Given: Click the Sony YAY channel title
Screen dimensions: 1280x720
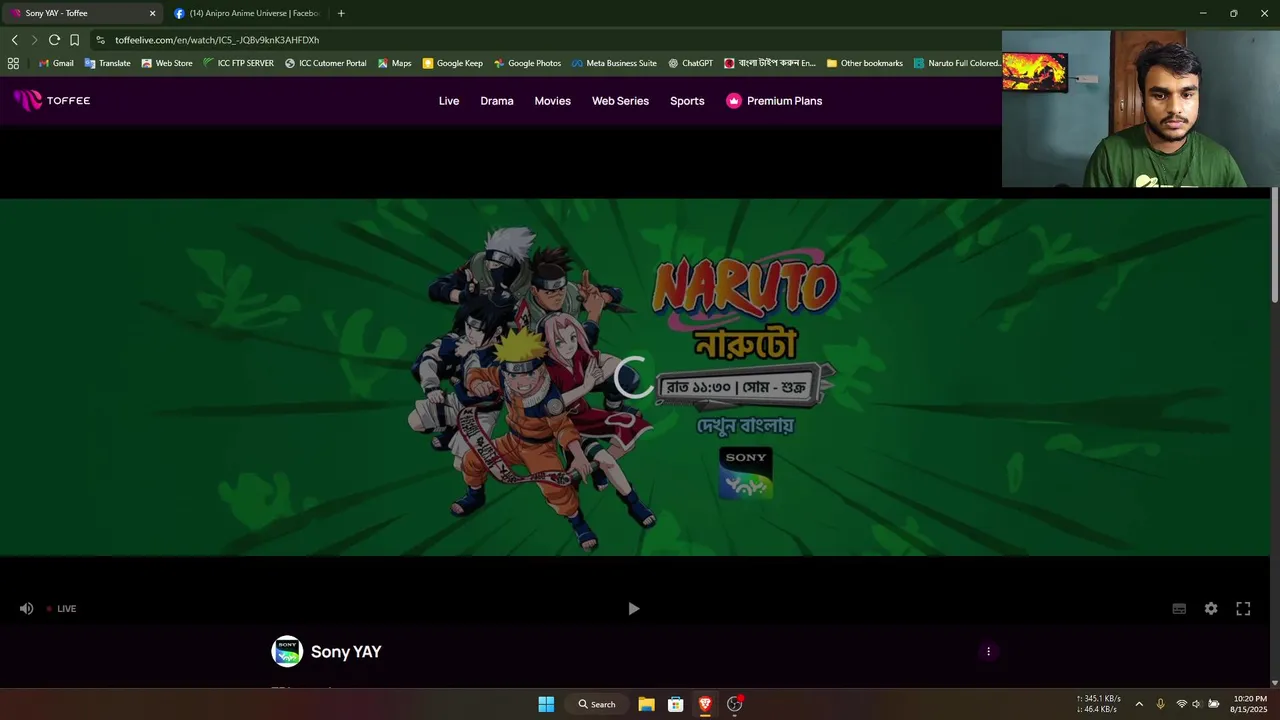Looking at the screenshot, I should click(346, 651).
